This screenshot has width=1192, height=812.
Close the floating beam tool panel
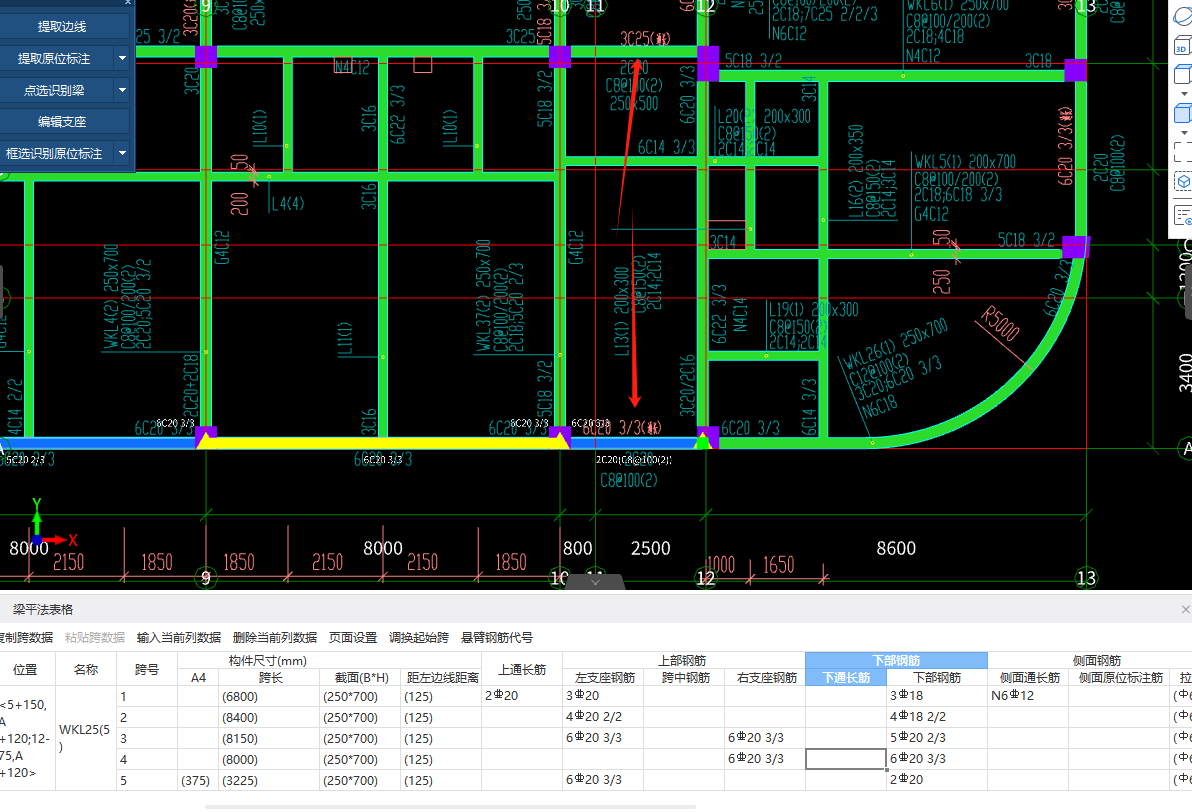[128, 2]
